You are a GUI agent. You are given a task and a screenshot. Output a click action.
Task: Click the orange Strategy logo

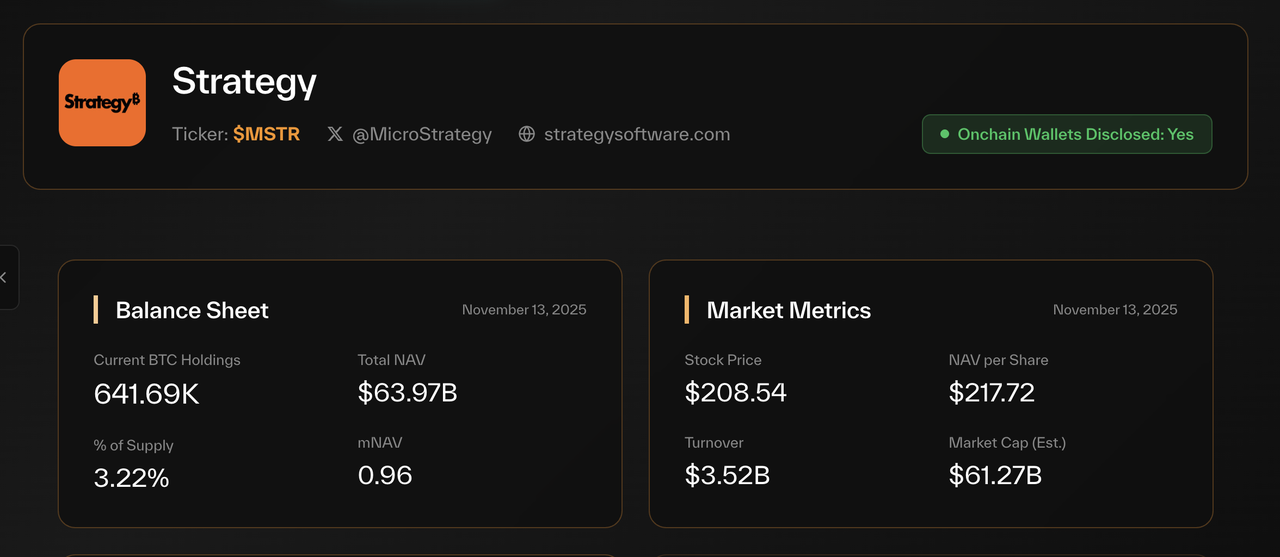point(102,102)
